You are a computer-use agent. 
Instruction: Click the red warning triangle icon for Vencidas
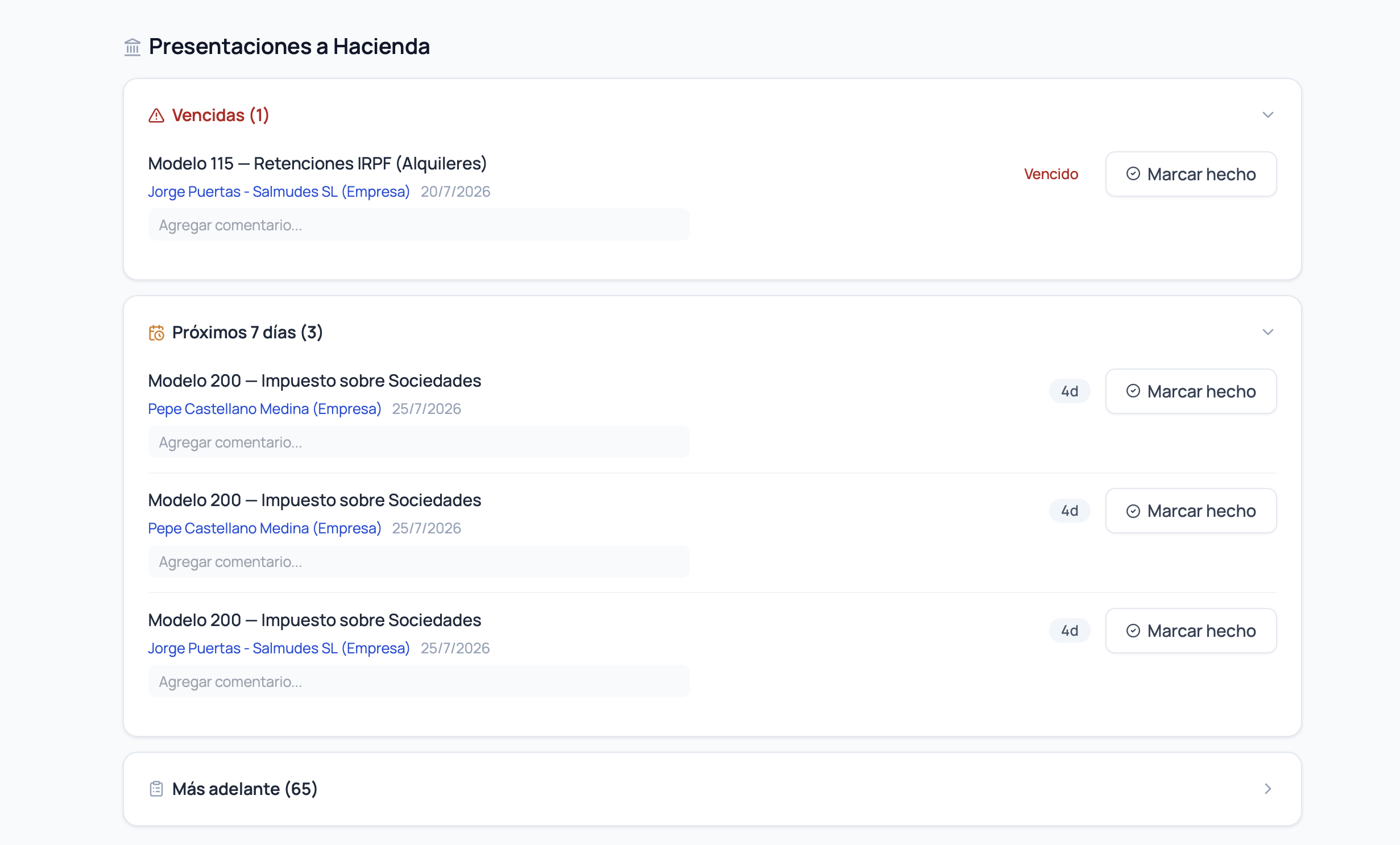tap(156, 115)
